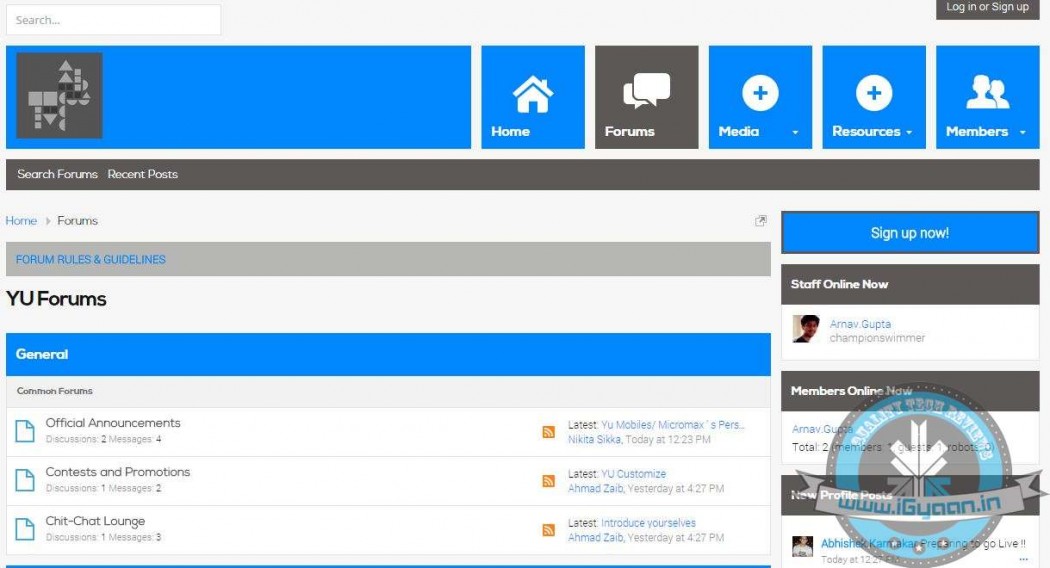
Task: Click the RSS icon for Chit-Chat Lounge
Action: (548, 530)
